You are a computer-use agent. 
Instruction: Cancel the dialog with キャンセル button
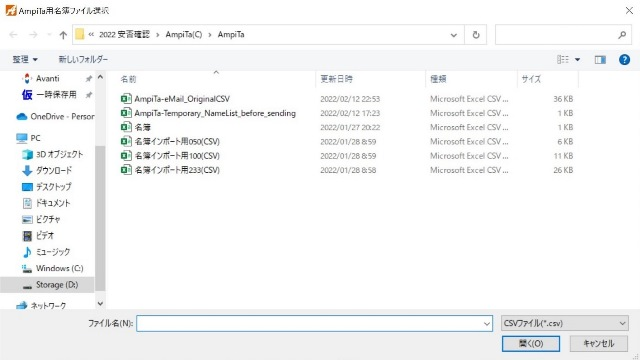[598, 343]
